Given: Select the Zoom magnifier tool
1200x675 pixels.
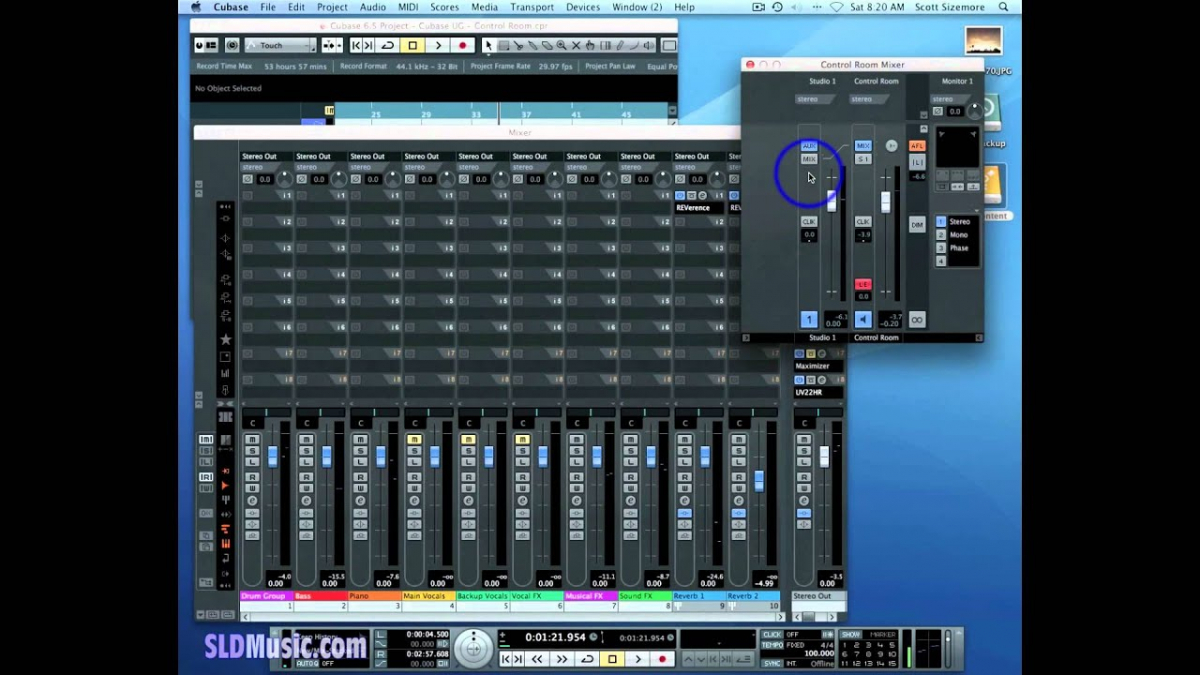Looking at the screenshot, I should [561, 46].
